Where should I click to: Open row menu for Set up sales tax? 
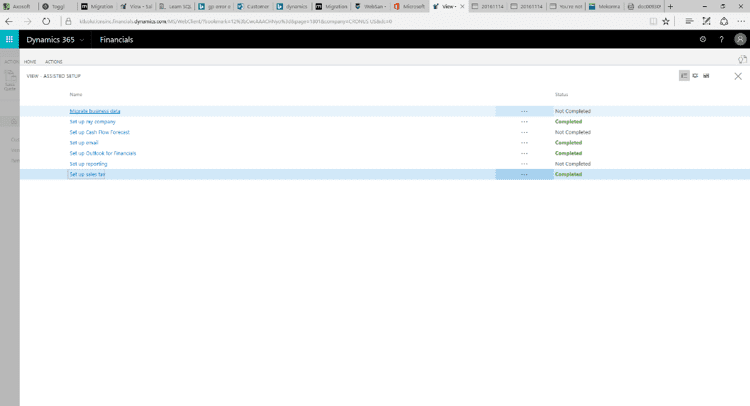(523, 174)
